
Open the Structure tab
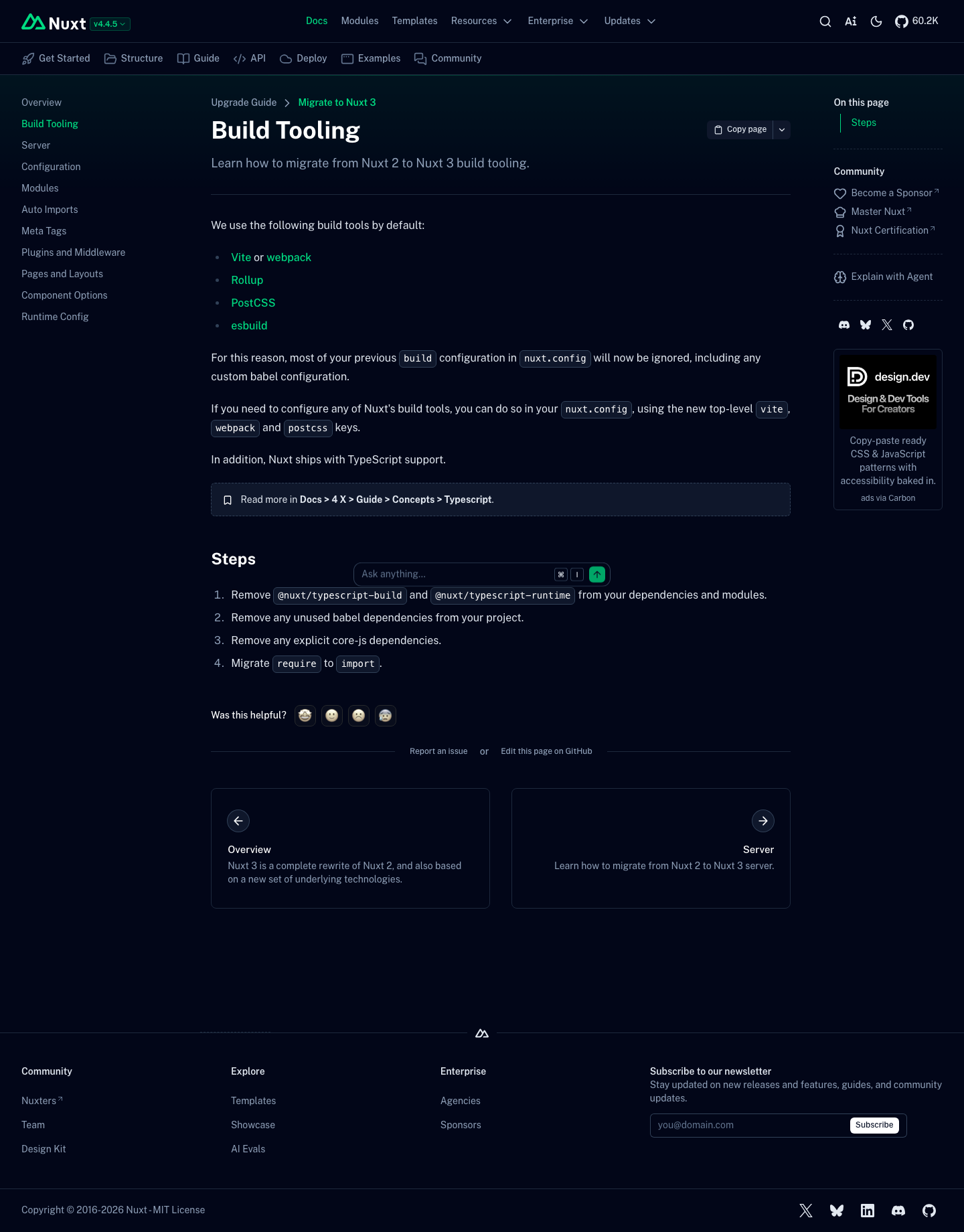[134, 58]
